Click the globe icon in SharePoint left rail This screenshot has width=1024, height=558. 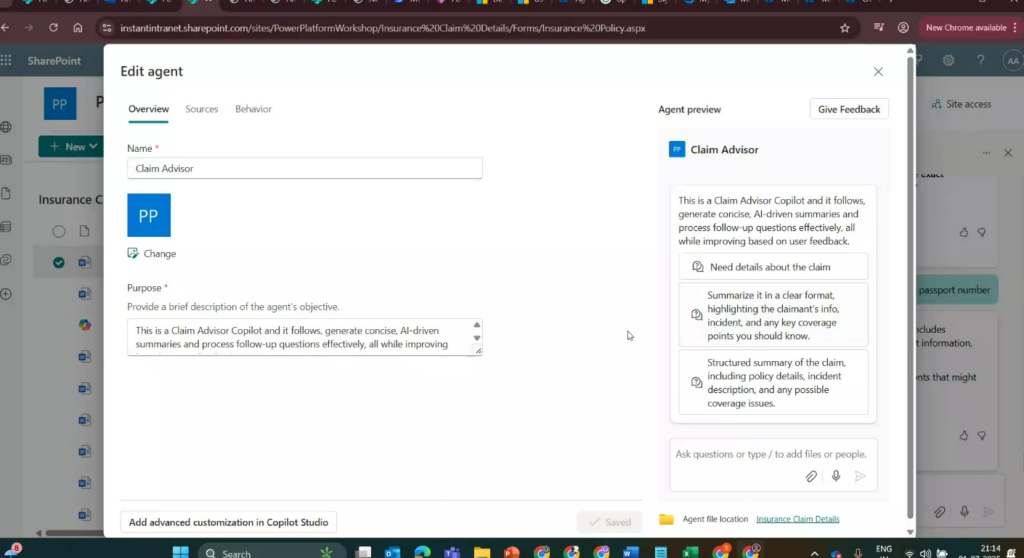tap(7, 127)
